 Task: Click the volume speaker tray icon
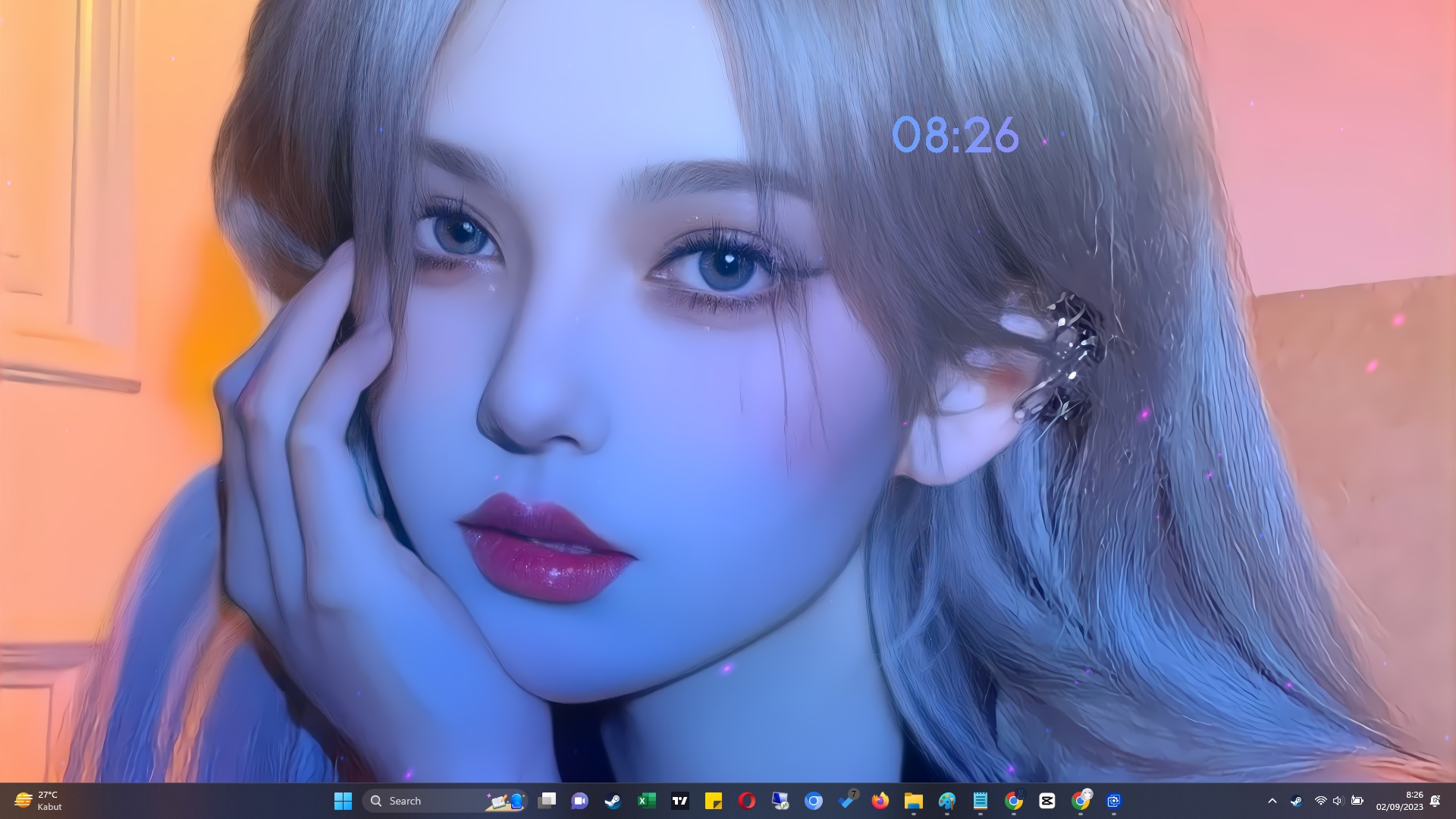click(x=1338, y=801)
